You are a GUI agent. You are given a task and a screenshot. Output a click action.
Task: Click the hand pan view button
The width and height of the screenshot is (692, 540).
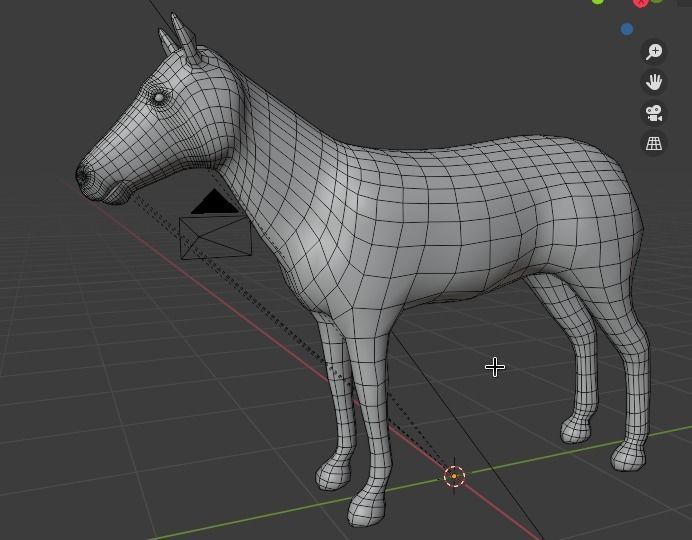pyautogui.click(x=654, y=82)
